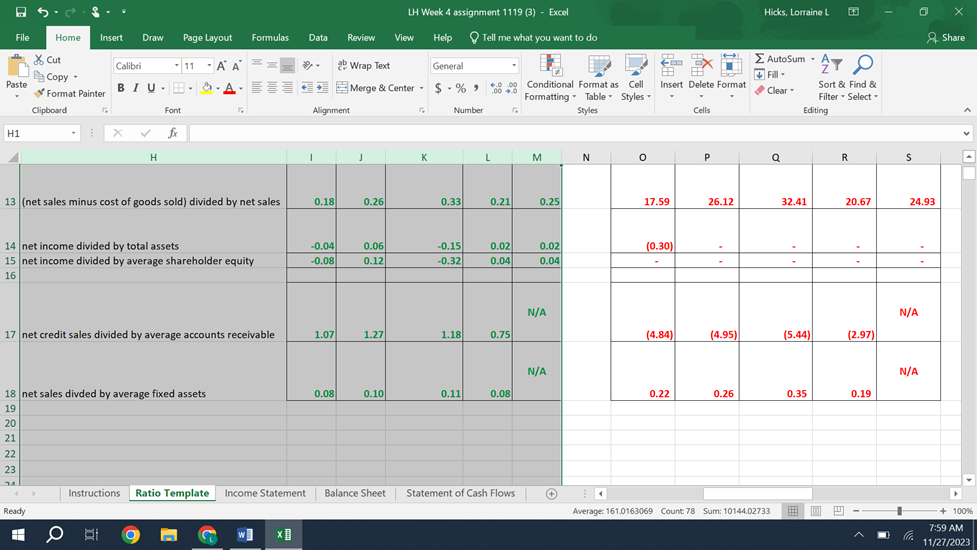
Task: Click the Orientation angled text icon
Action: pos(307,65)
